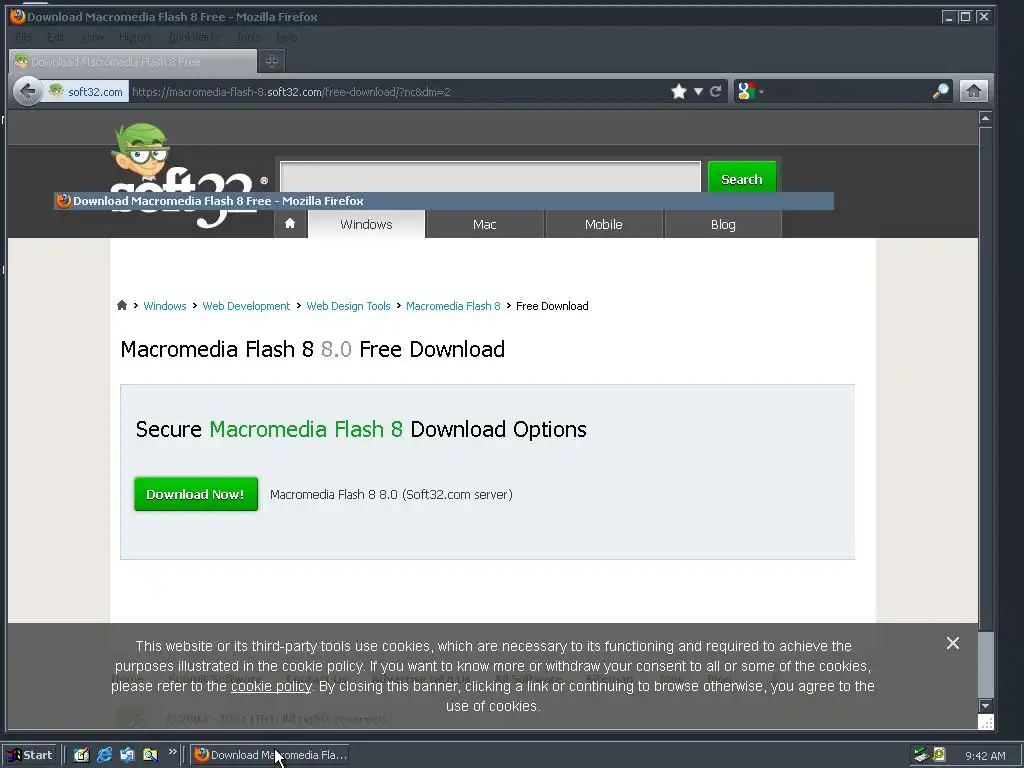The image size is (1024, 768).
Task: Launch Internet Explorer from quick launch
Action: 104,755
